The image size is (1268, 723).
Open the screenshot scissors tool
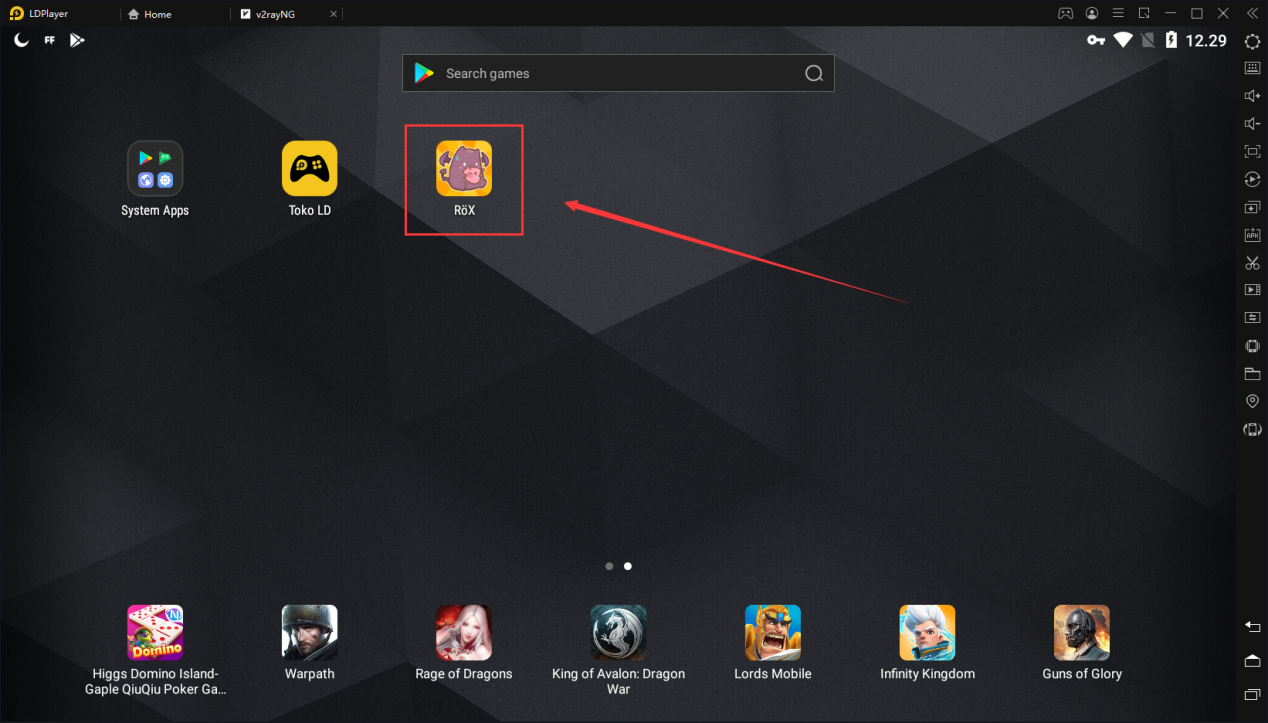1252,263
